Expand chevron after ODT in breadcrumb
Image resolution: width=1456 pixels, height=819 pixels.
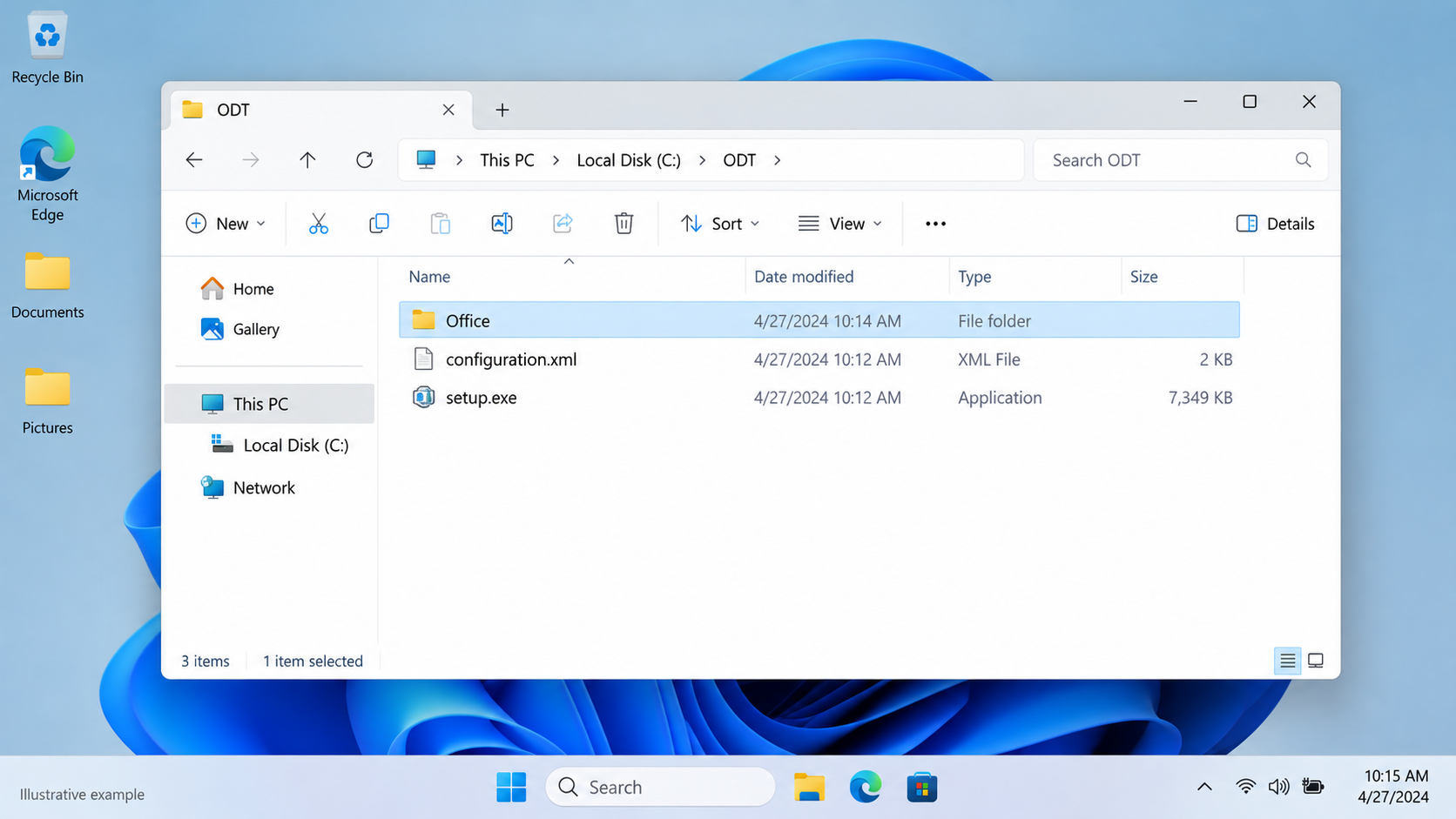point(777,160)
